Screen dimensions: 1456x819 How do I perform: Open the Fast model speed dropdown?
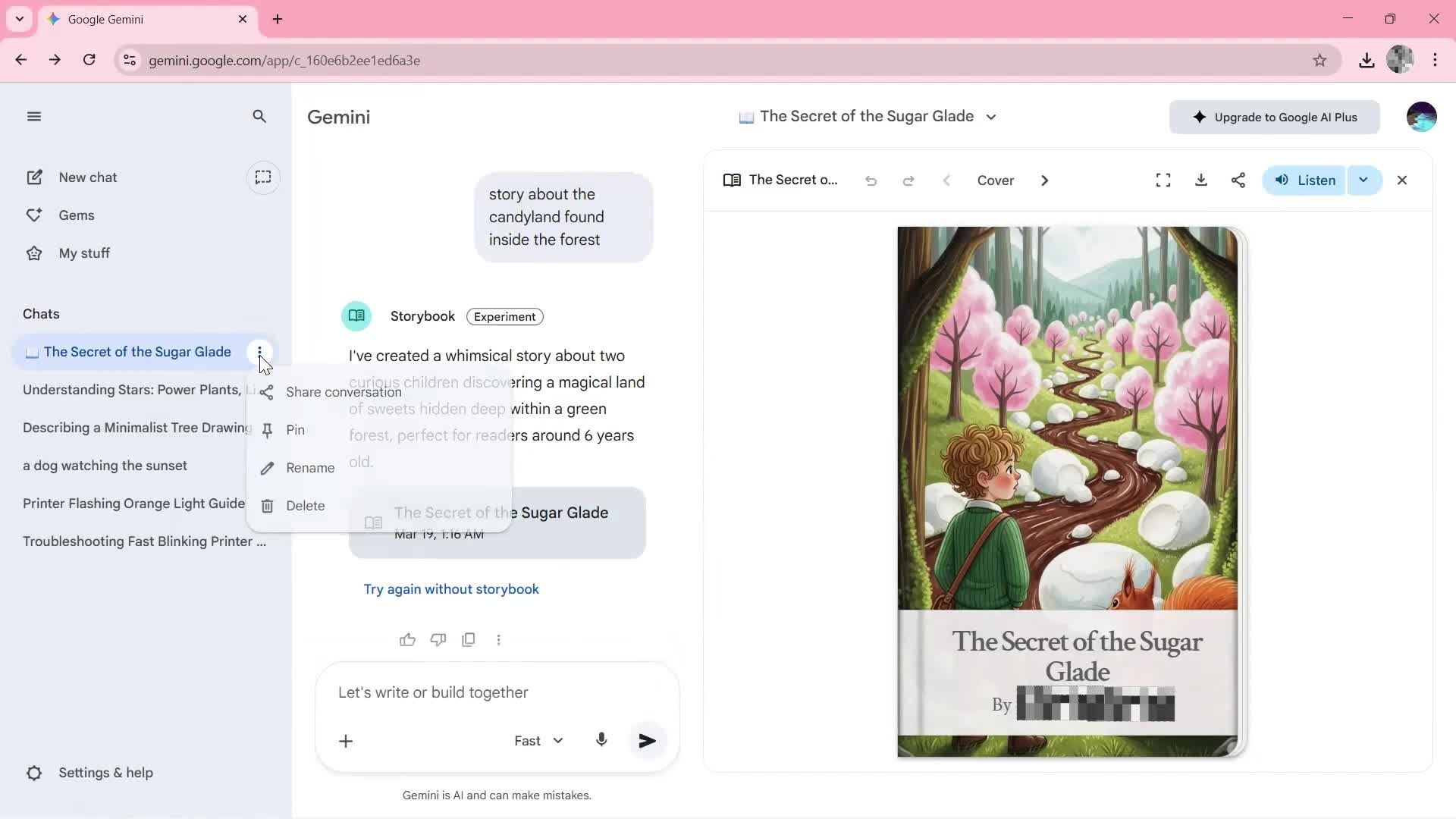click(x=538, y=741)
